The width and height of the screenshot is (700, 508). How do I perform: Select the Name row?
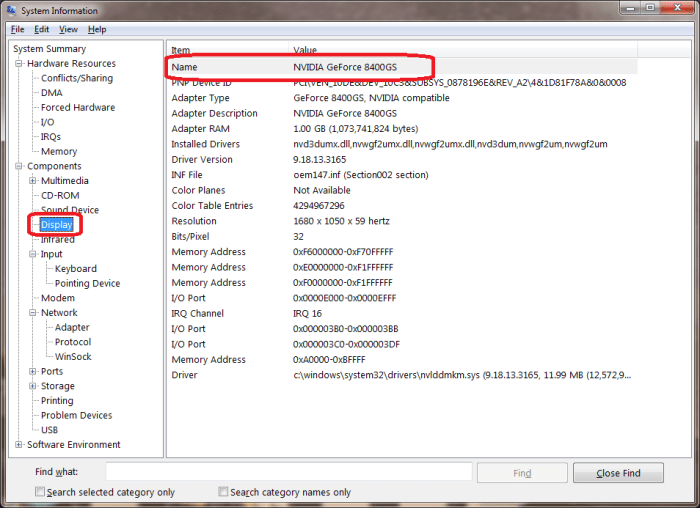pos(402,67)
